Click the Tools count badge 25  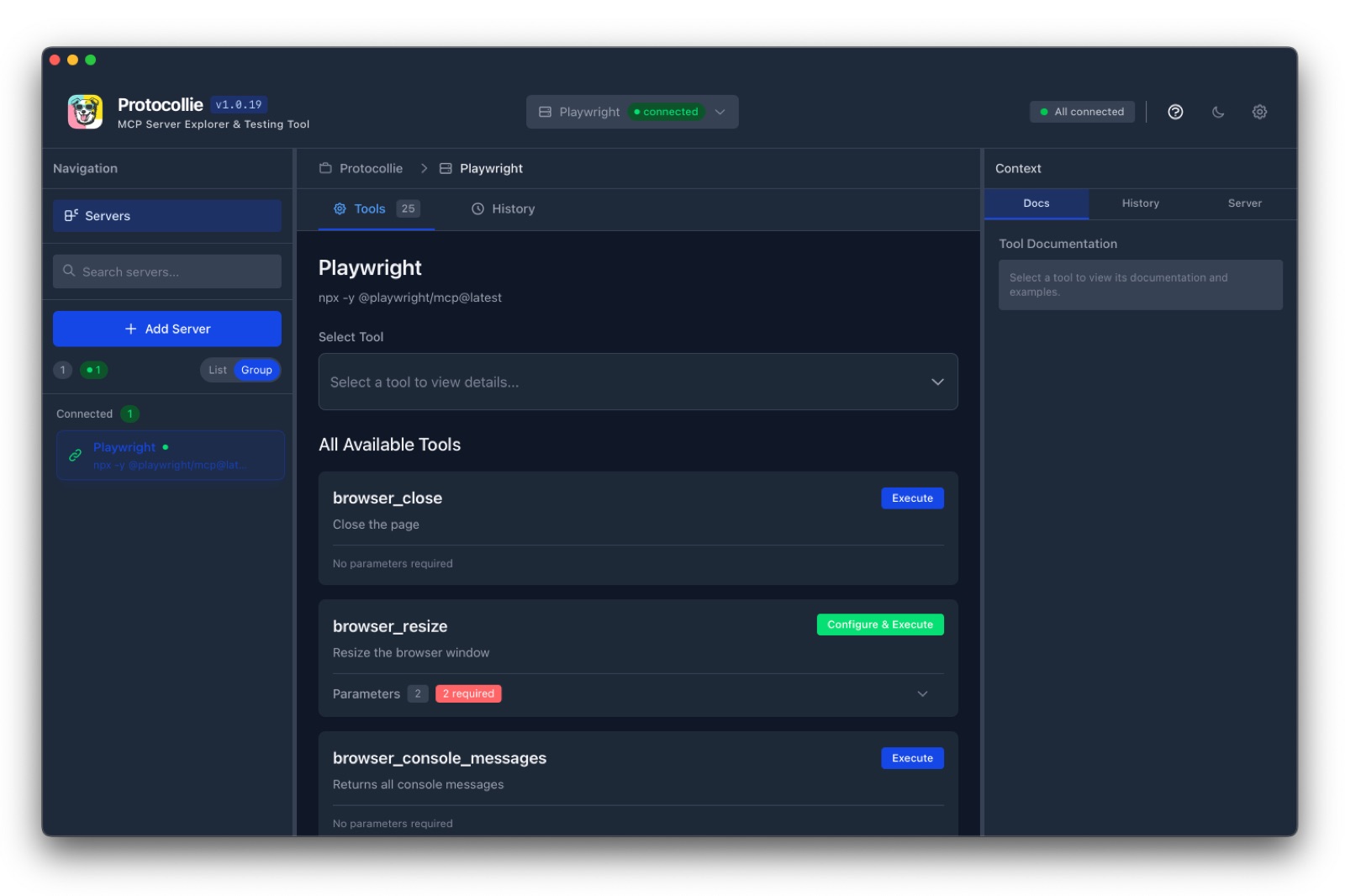[x=409, y=208]
